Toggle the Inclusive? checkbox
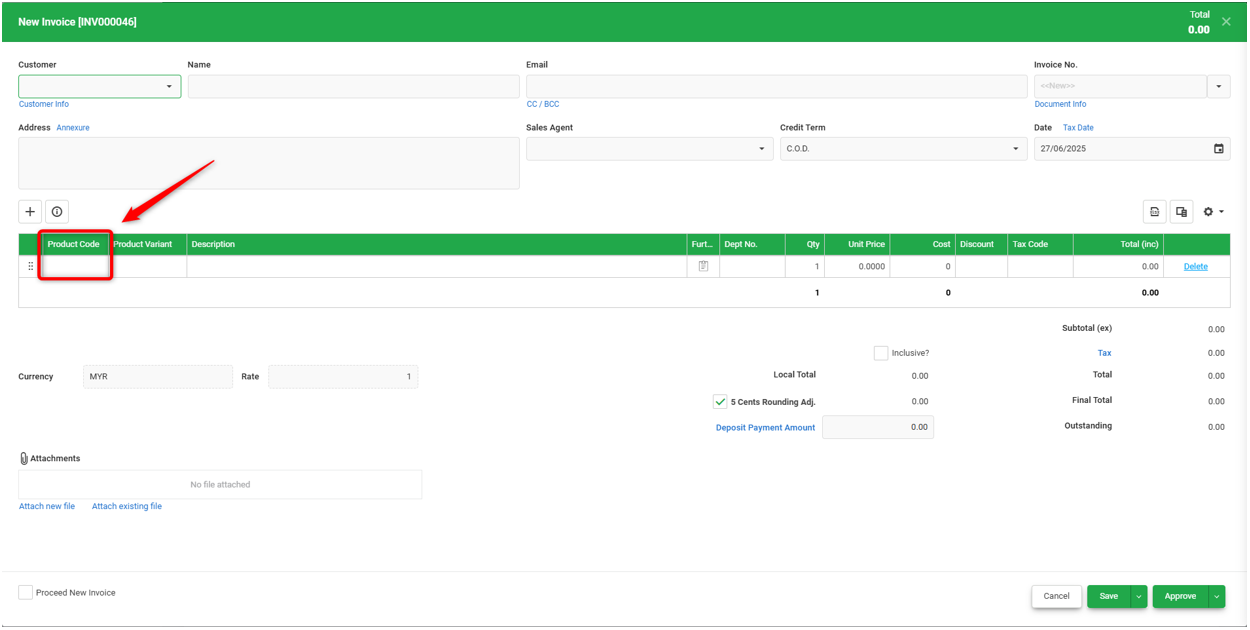 pos(881,353)
